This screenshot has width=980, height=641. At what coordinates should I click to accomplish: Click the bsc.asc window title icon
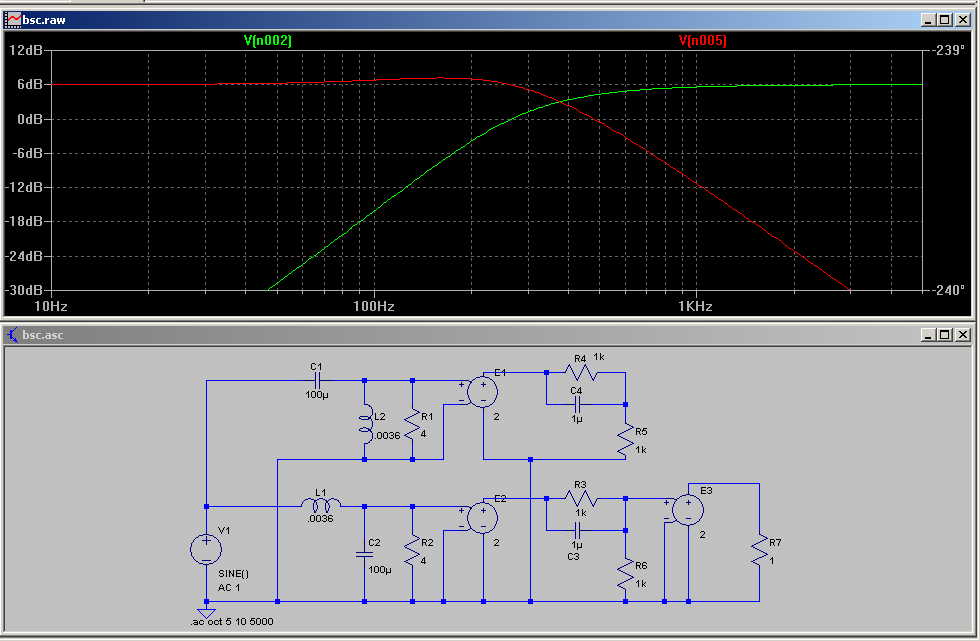click(12, 335)
